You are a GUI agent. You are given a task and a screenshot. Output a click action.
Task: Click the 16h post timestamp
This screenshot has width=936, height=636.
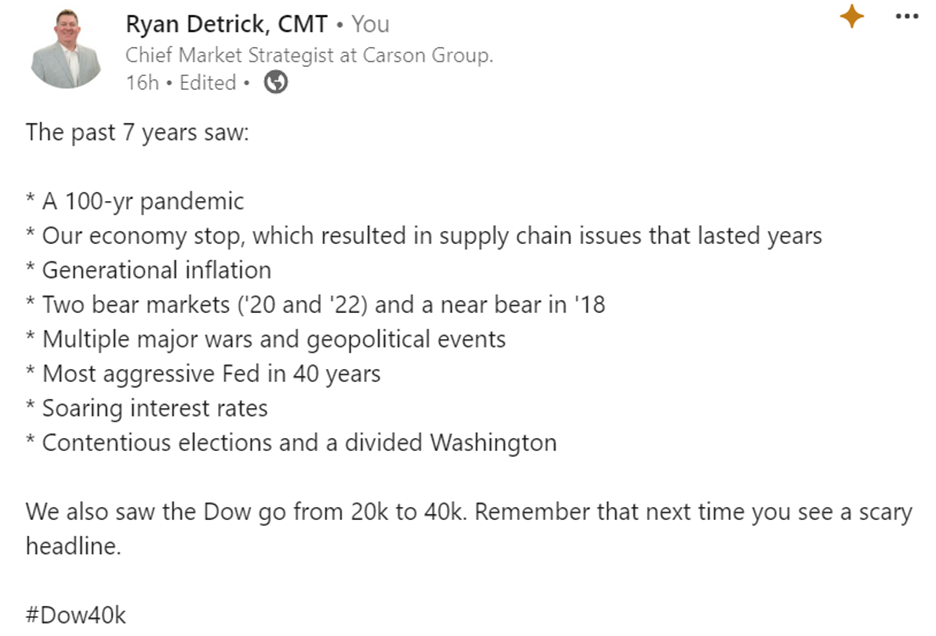point(142,82)
